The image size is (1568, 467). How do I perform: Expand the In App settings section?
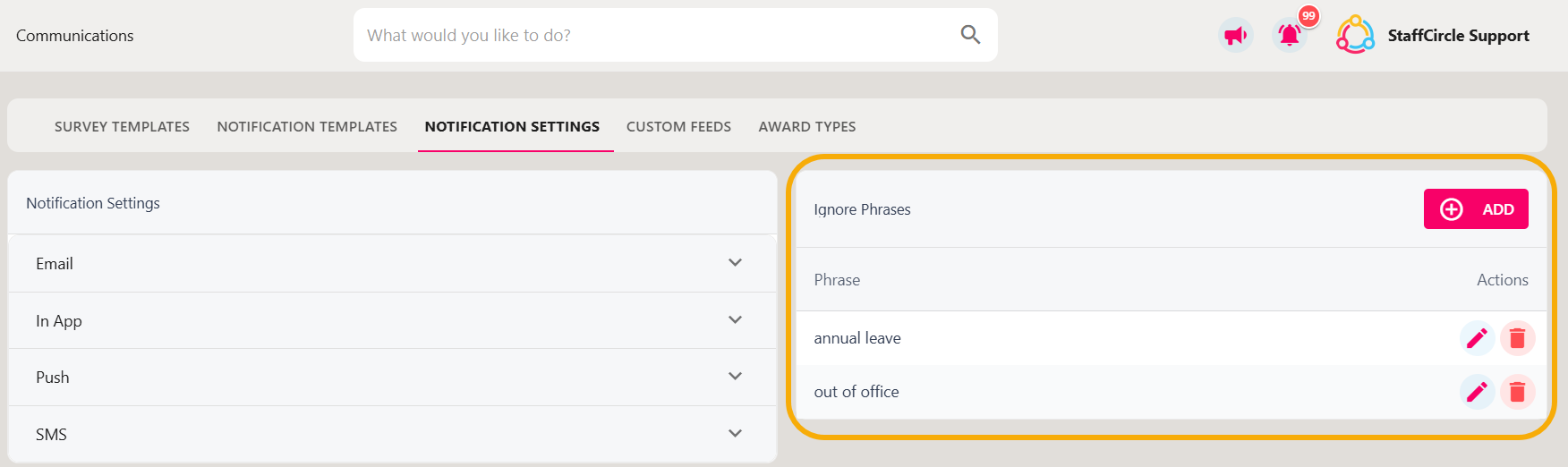click(x=392, y=320)
